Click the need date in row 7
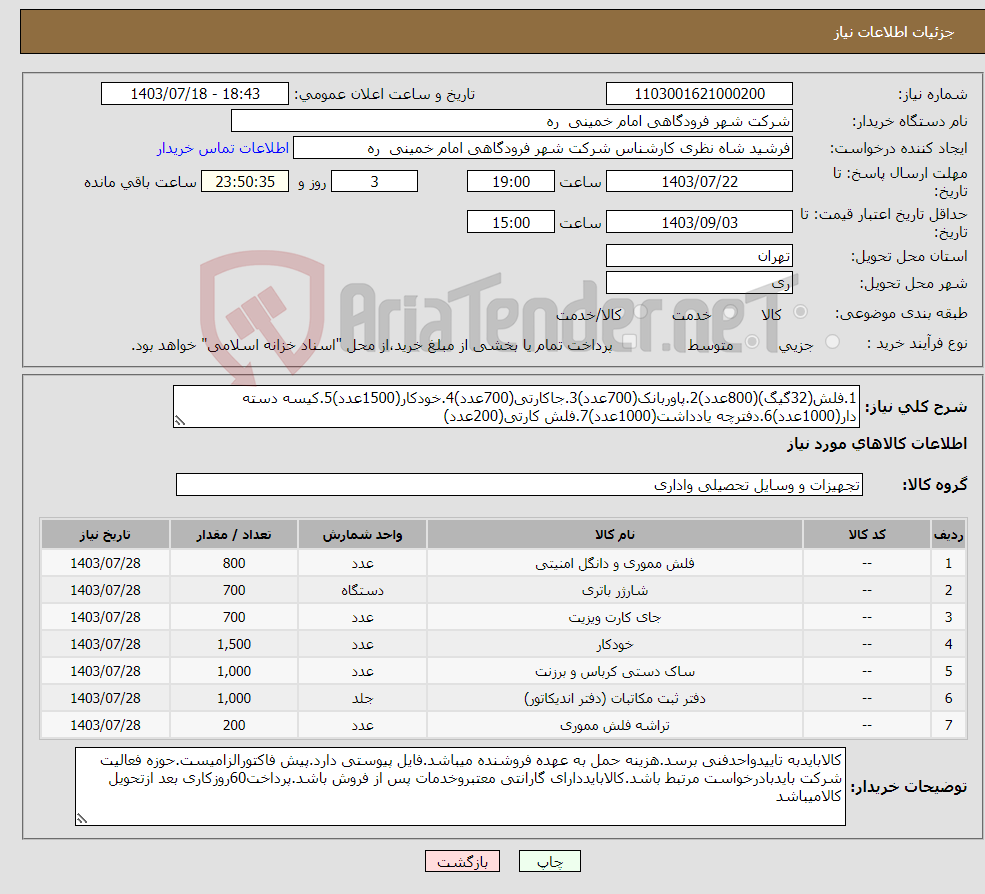This screenshot has width=985, height=894. point(105,726)
